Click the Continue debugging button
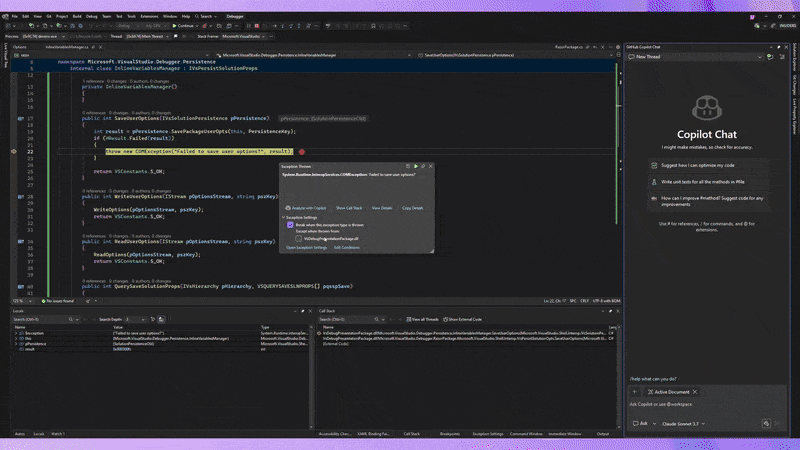The image size is (800, 450). point(183,25)
